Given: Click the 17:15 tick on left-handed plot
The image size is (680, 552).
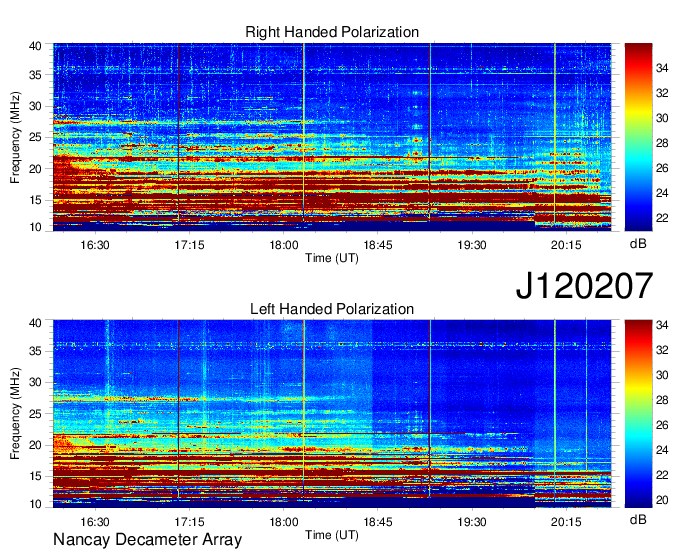Looking at the screenshot, I should point(189,522).
